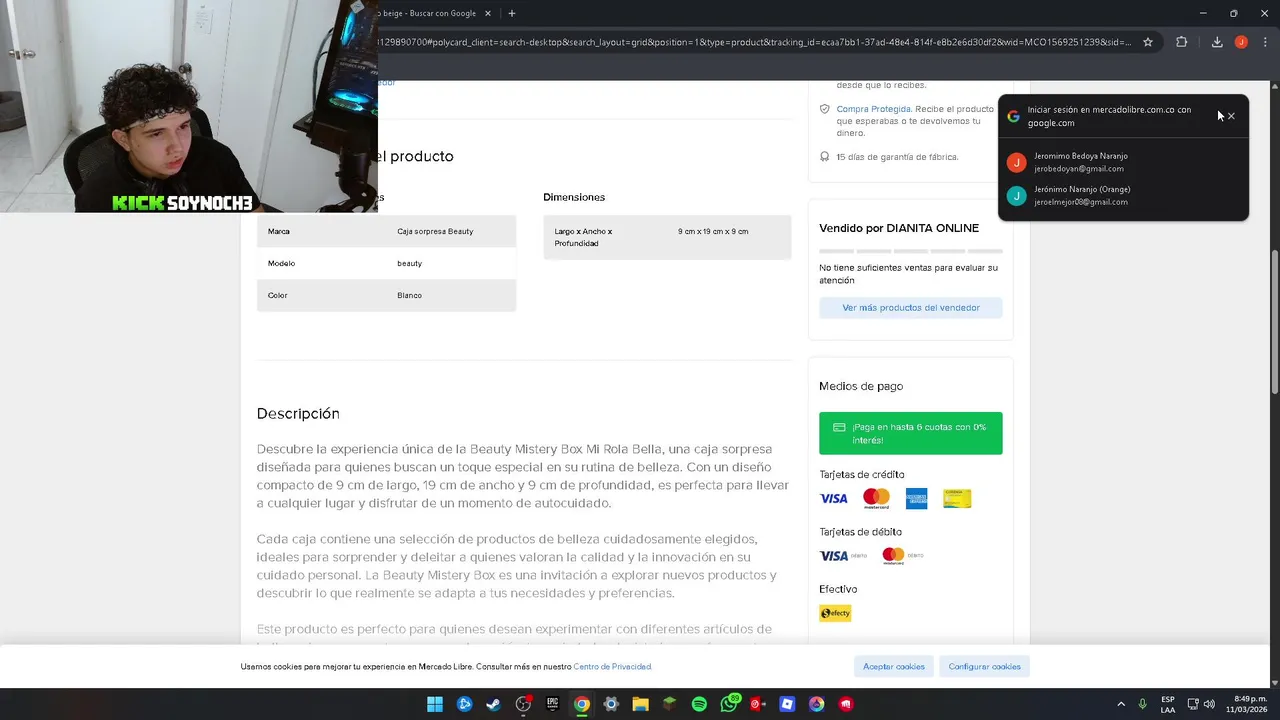Click the Mastercard credit logo
The width and height of the screenshot is (1280, 720).
(x=876, y=498)
